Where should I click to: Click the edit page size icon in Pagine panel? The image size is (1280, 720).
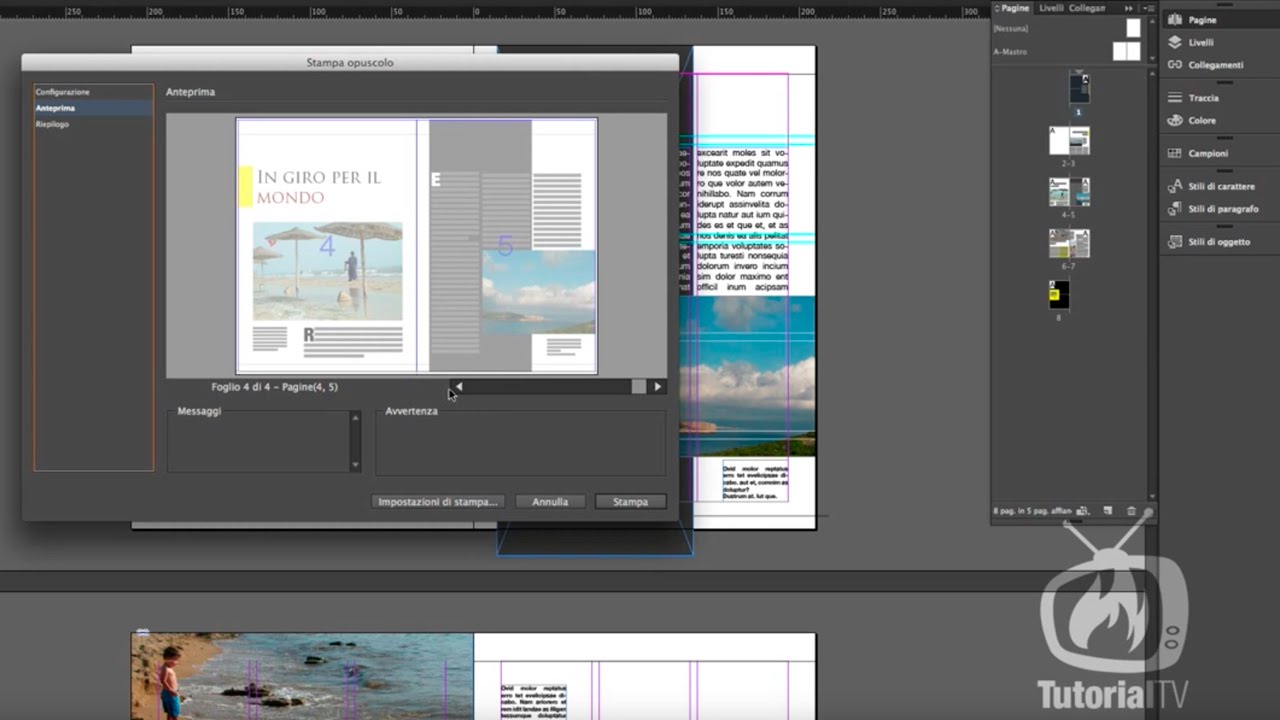pos(1082,511)
